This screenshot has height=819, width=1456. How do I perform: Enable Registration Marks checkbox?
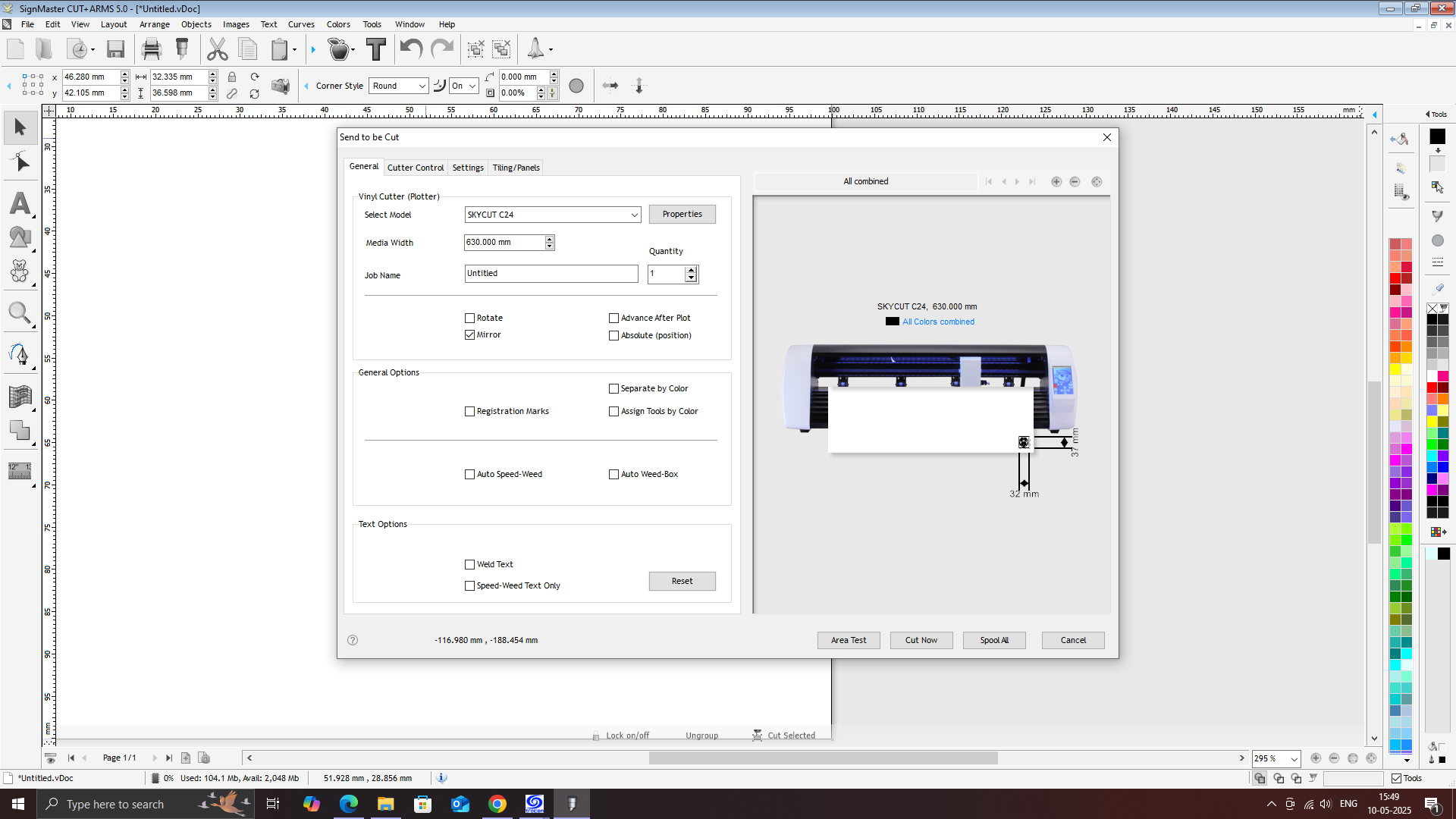click(469, 412)
